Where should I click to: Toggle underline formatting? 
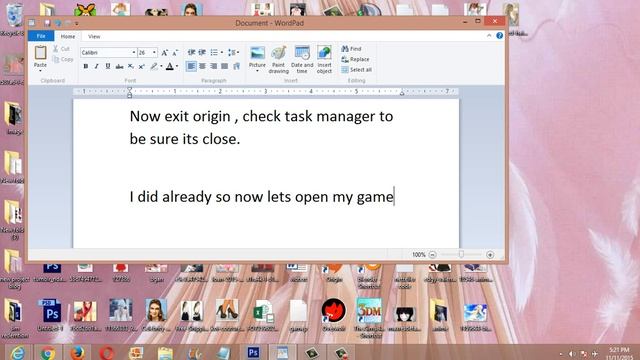click(108, 66)
